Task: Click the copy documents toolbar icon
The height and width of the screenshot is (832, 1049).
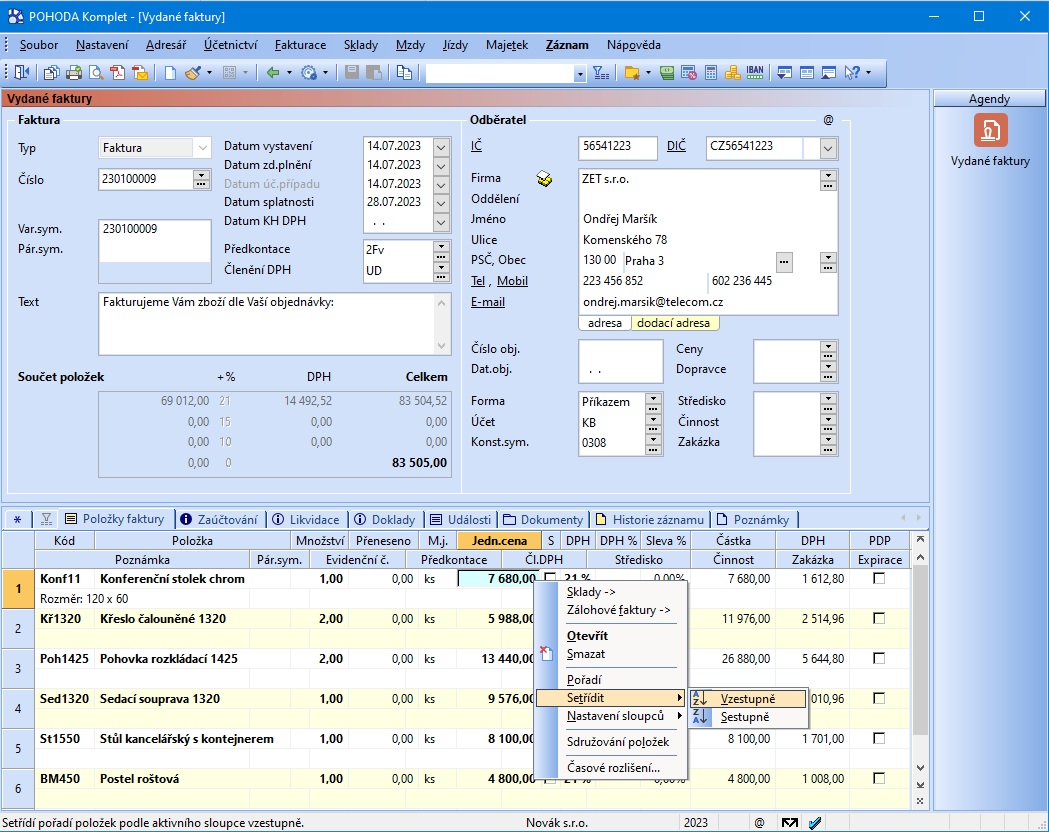Action: (52, 72)
